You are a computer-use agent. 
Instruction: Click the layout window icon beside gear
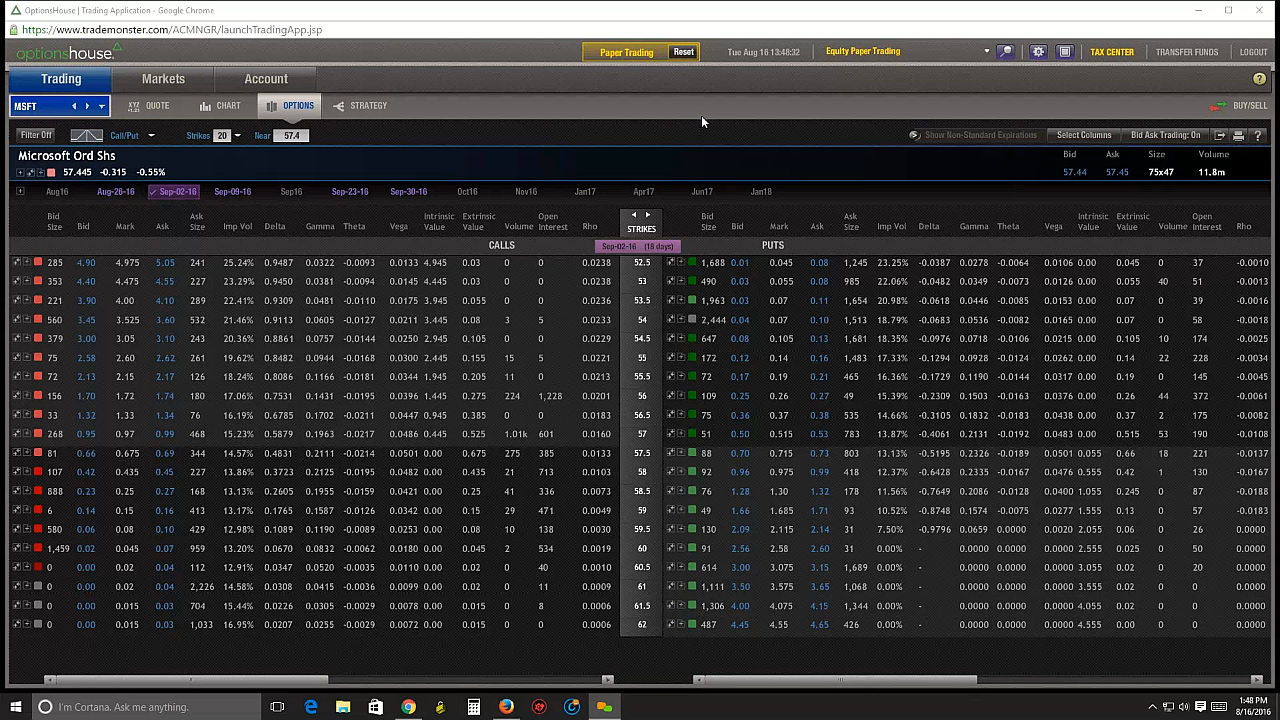point(1065,52)
